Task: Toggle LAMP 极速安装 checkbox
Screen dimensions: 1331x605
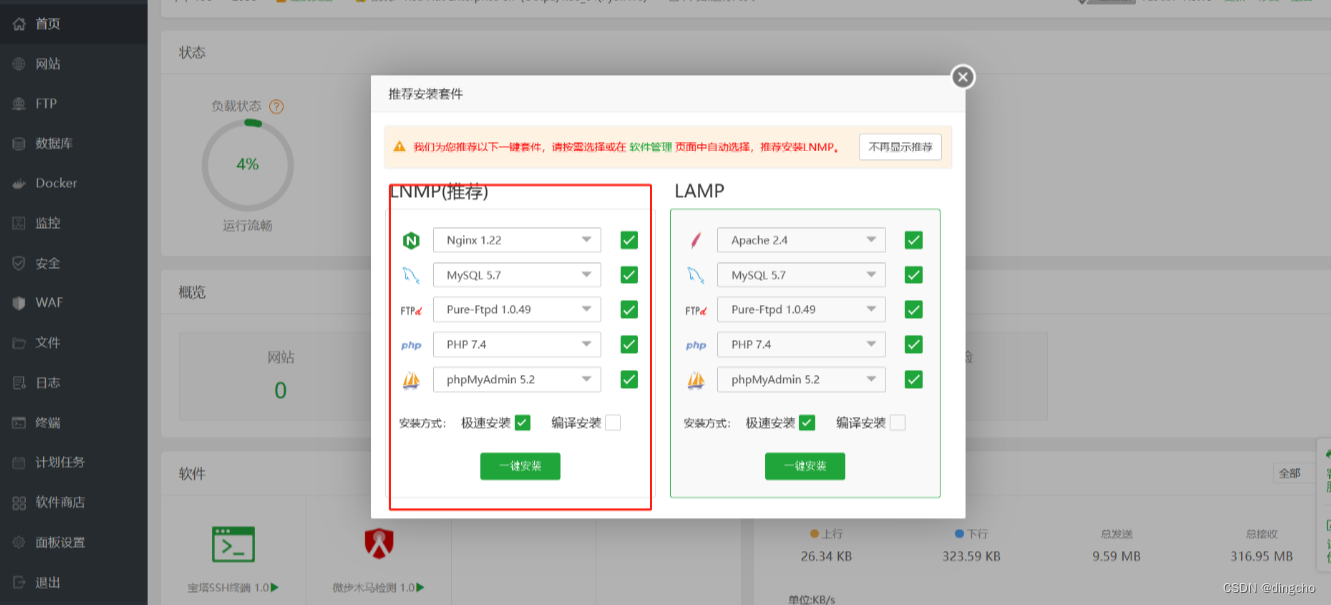Action: click(807, 423)
